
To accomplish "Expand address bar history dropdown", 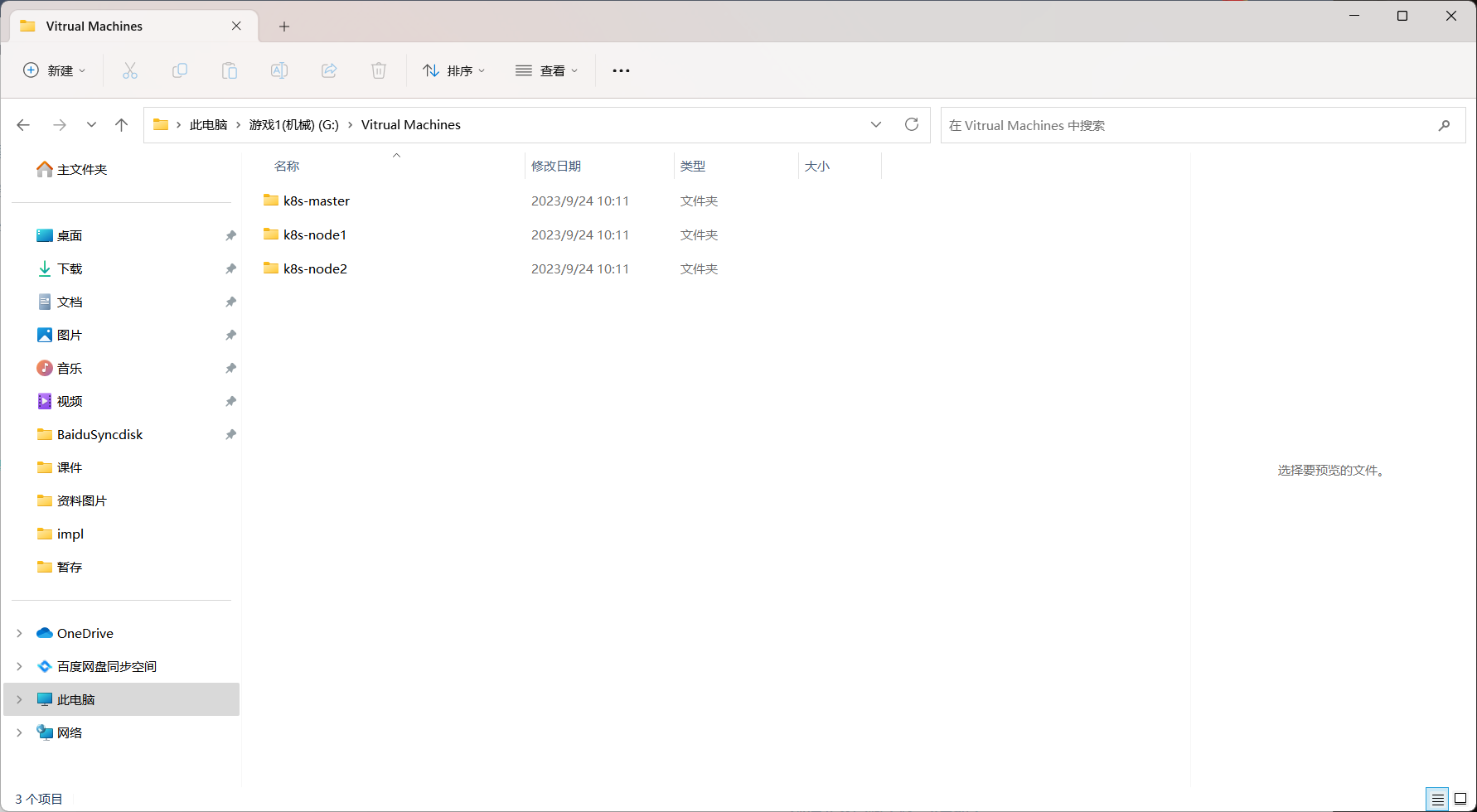I will tap(876, 124).
